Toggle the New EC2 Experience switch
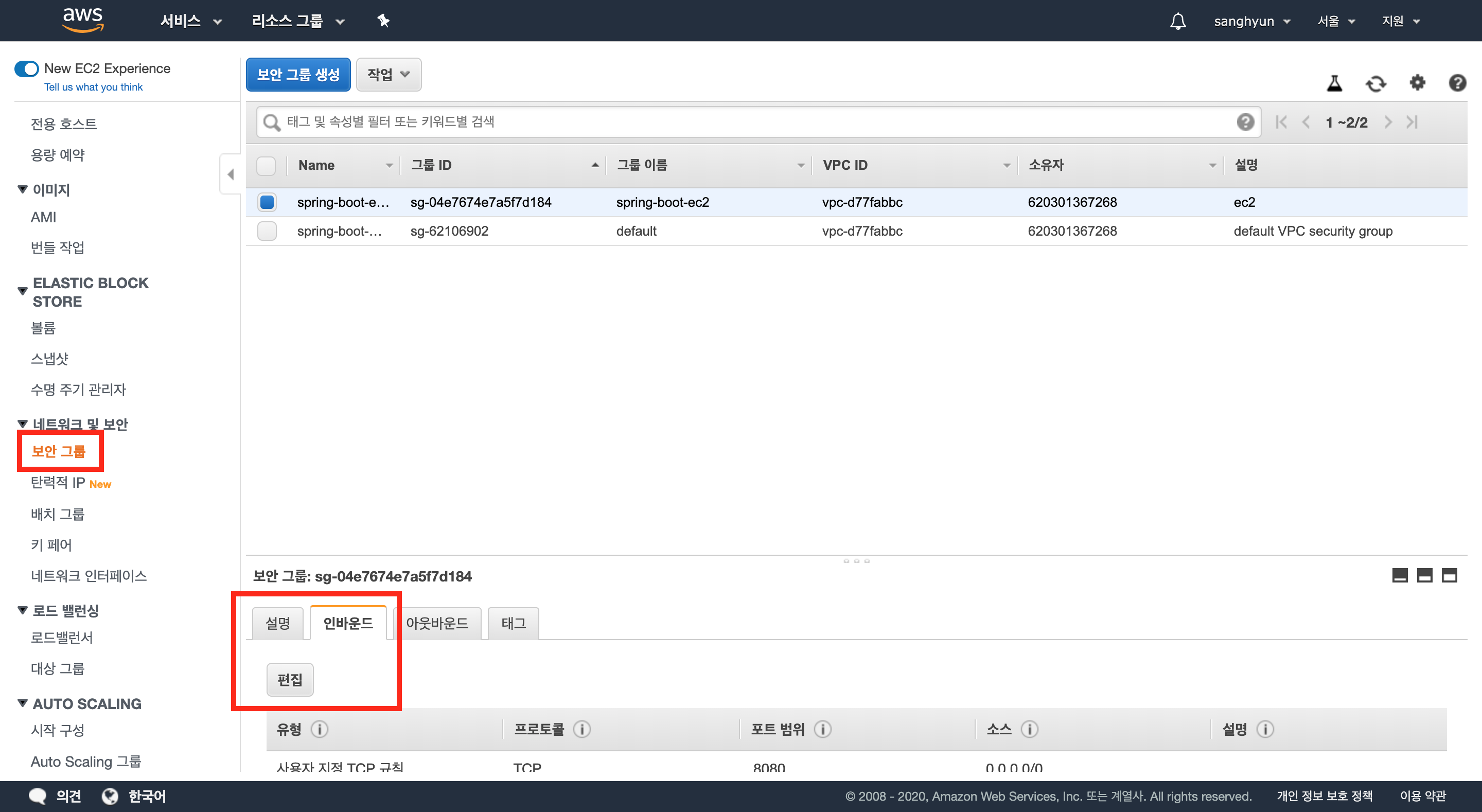Viewport: 1482px width, 812px height. pyautogui.click(x=26, y=68)
